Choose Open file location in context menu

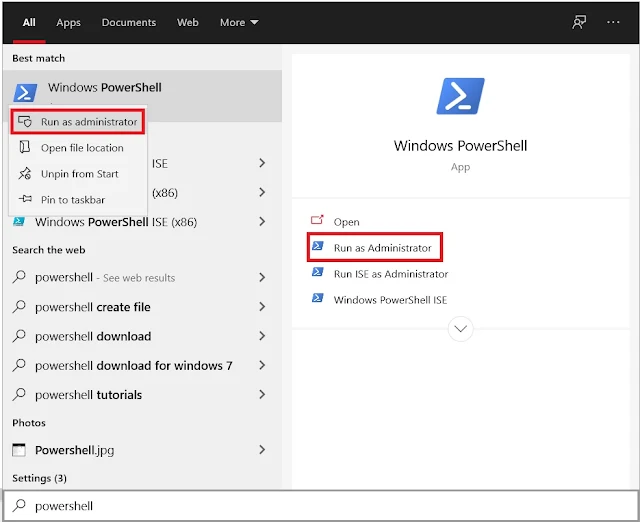click(78, 148)
